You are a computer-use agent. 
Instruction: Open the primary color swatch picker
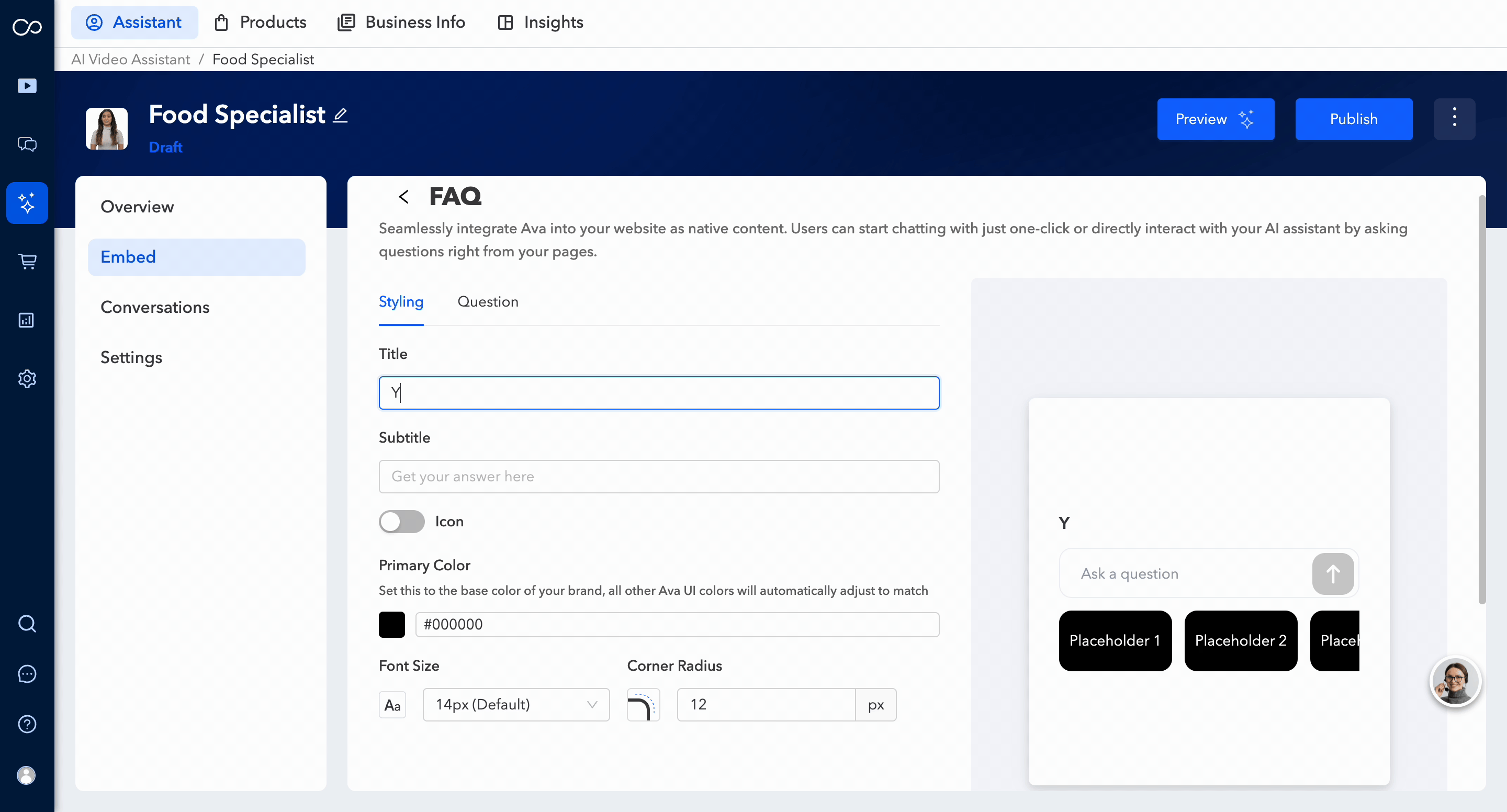tap(391, 624)
